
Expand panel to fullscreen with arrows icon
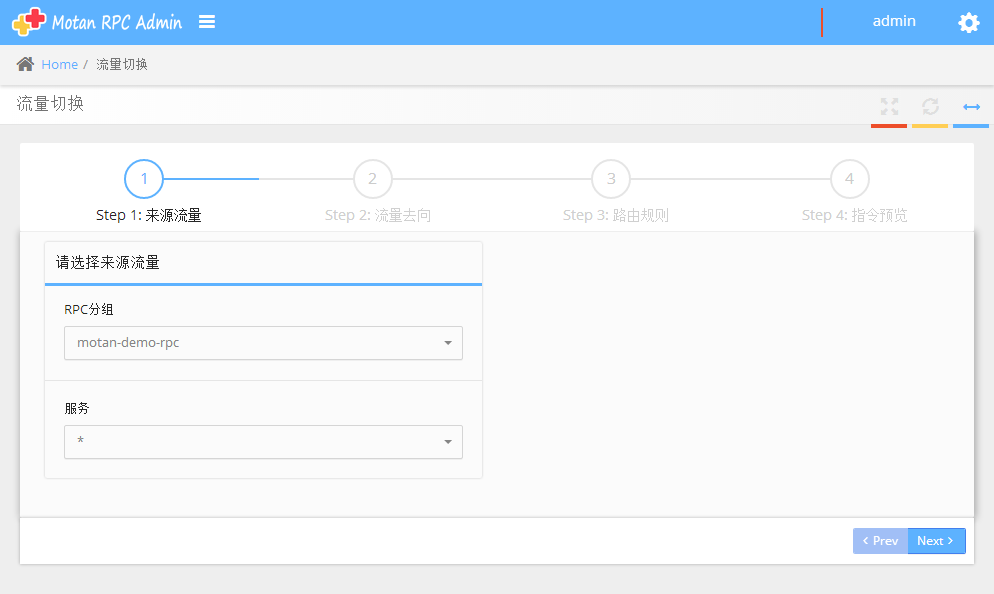point(889,106)
